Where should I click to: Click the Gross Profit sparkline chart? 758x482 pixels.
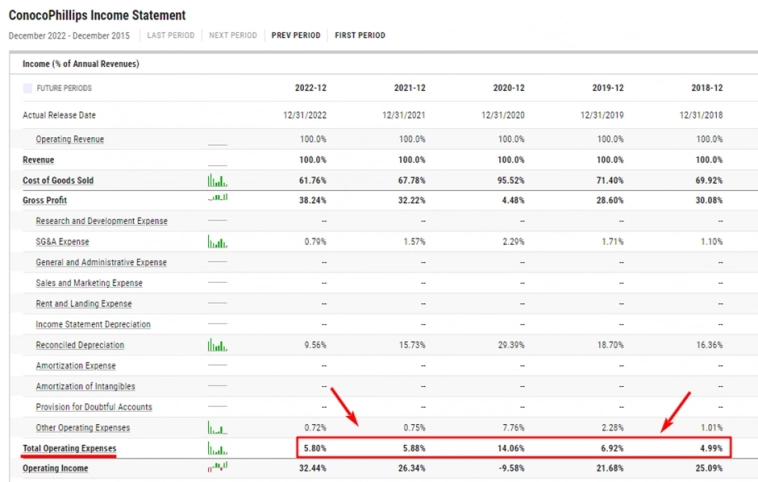coord(217,199)
